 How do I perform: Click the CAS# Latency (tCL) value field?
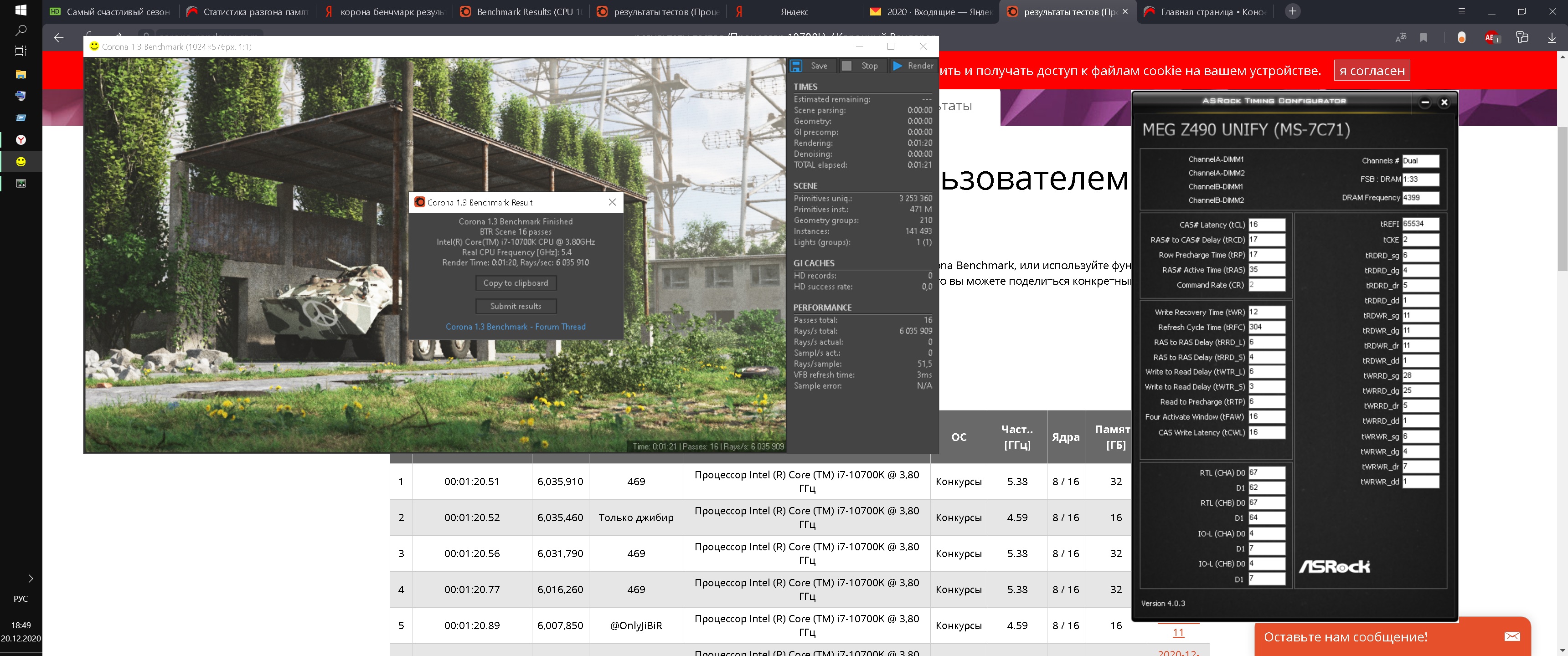1266,225
